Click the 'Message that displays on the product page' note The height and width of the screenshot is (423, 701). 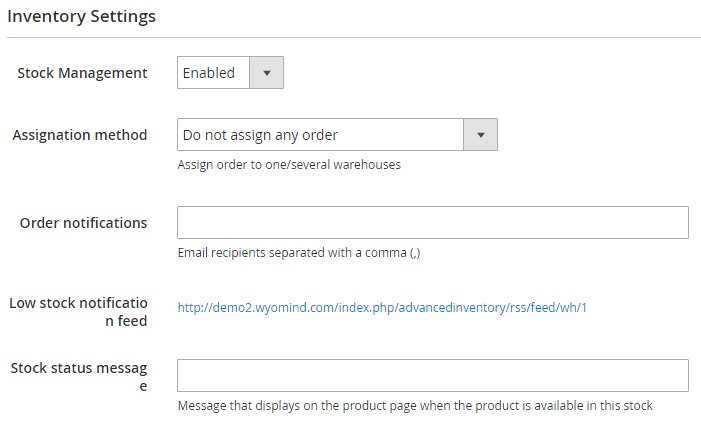pyautogui.click(x=415, y=406)
